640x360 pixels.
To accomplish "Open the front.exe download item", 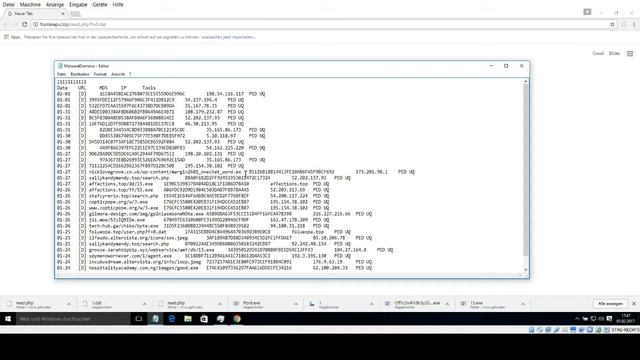I will [261, 304].
